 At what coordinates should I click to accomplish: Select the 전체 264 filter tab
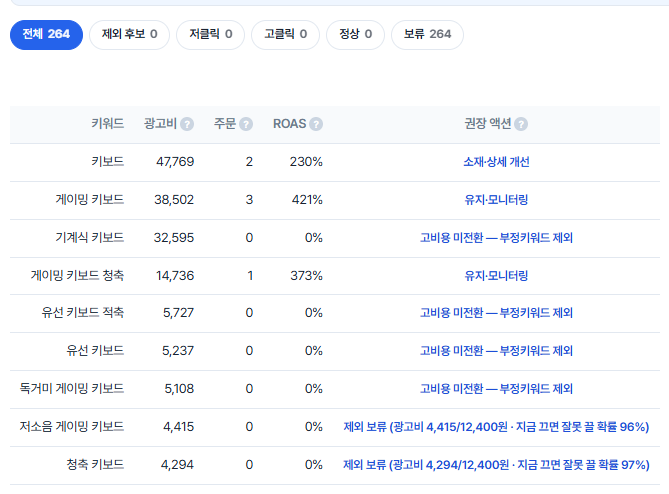click(x=46, y=35)
